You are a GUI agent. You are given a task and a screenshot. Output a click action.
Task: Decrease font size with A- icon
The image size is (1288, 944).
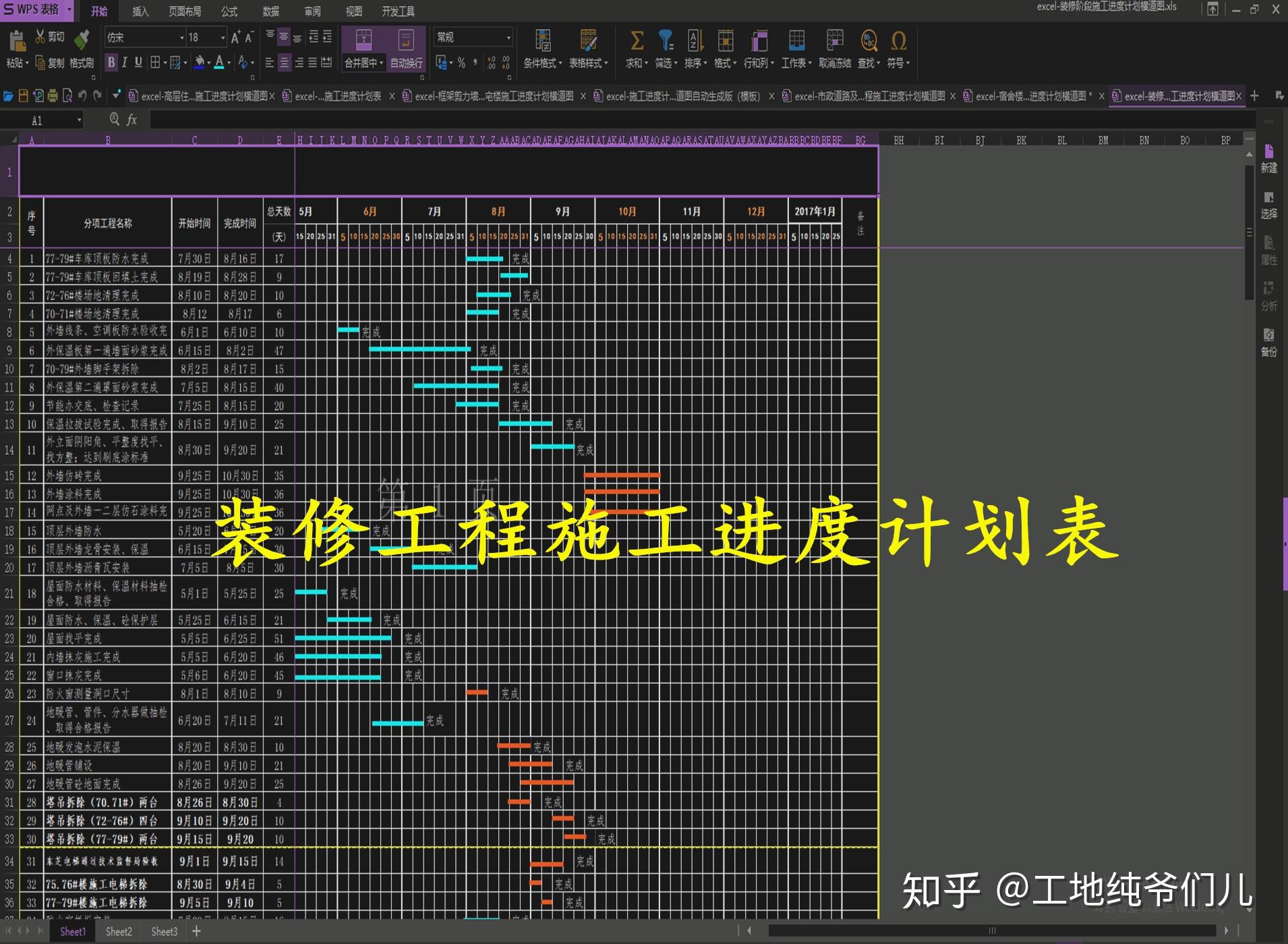250,38
